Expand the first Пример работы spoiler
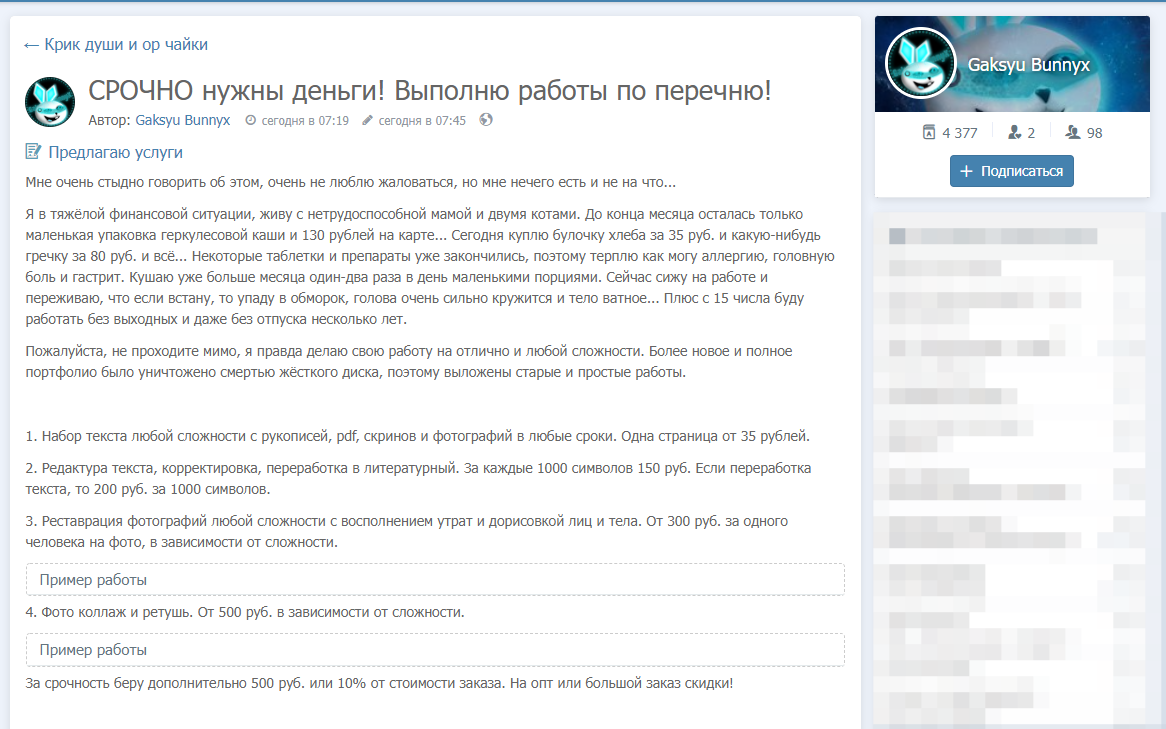 point(435,579)
